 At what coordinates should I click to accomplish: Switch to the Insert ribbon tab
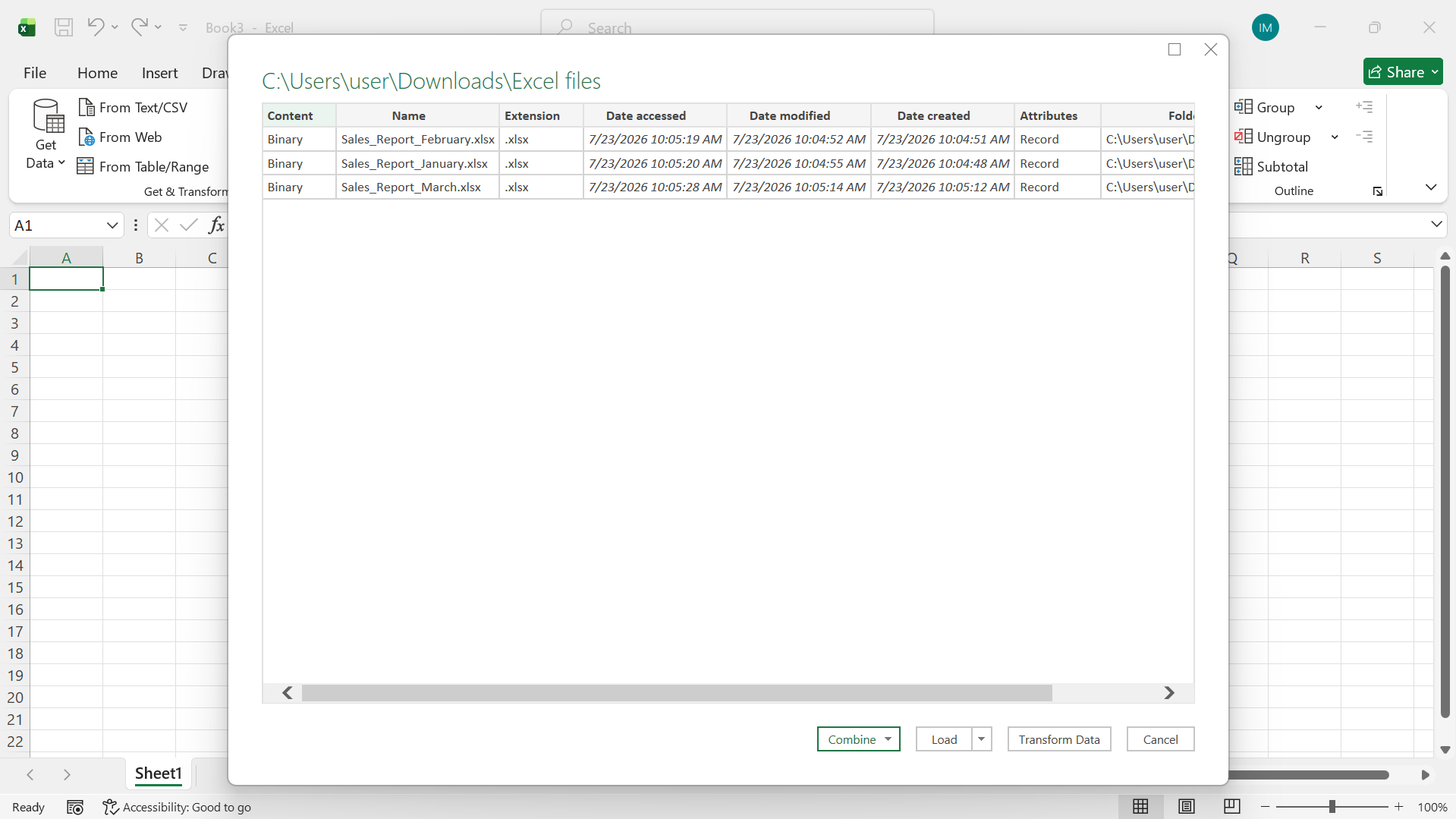pos(159,73)
